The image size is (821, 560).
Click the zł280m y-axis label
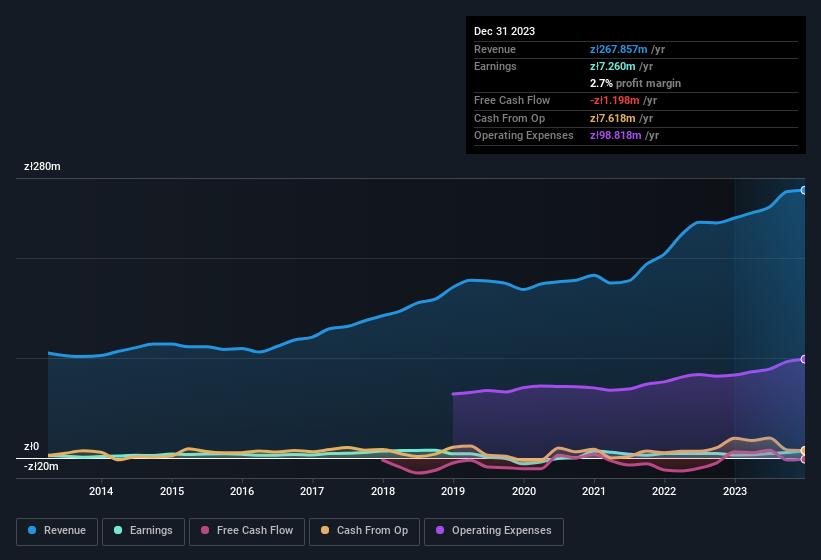pos(42,166)
